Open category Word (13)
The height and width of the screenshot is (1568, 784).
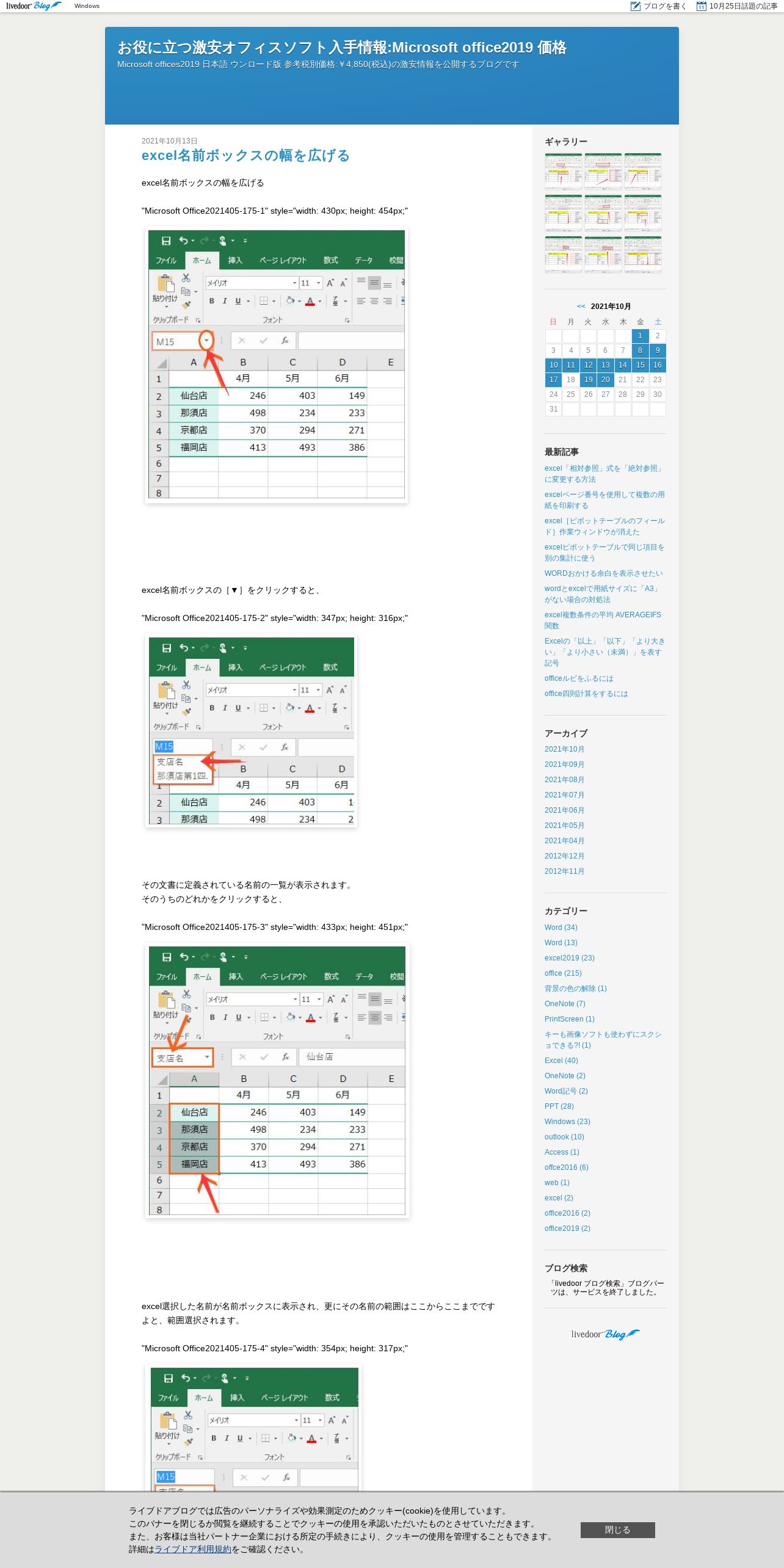(561, 943)
